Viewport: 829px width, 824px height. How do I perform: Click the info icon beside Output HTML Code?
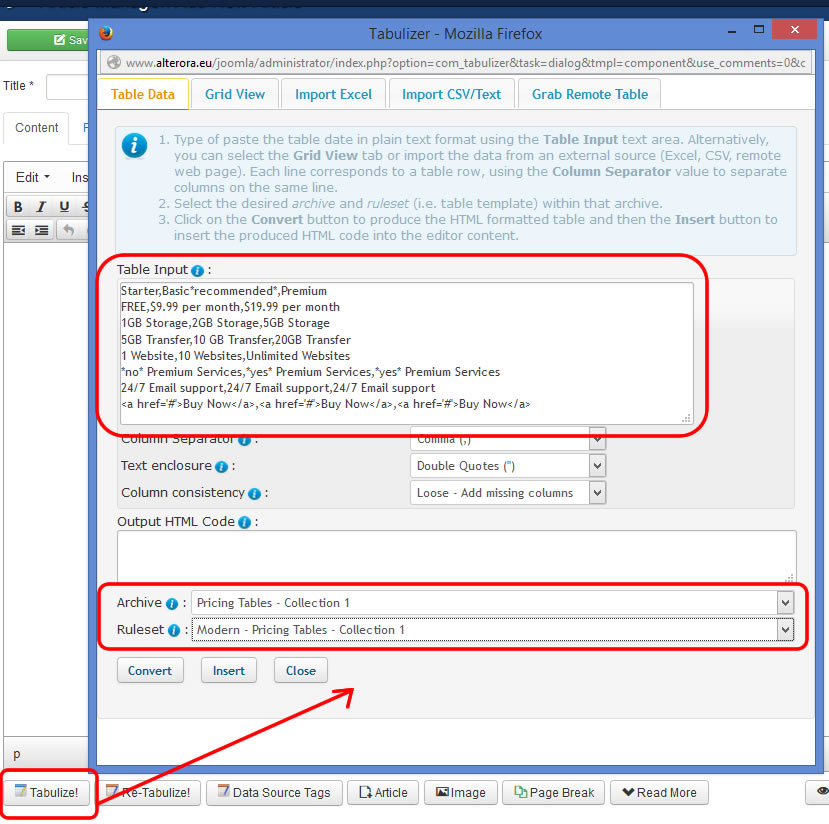244,522
